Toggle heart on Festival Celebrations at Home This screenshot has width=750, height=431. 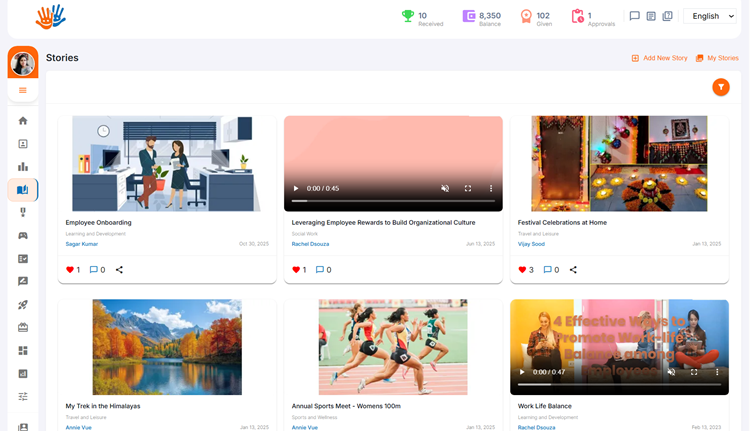pos(522,270)
